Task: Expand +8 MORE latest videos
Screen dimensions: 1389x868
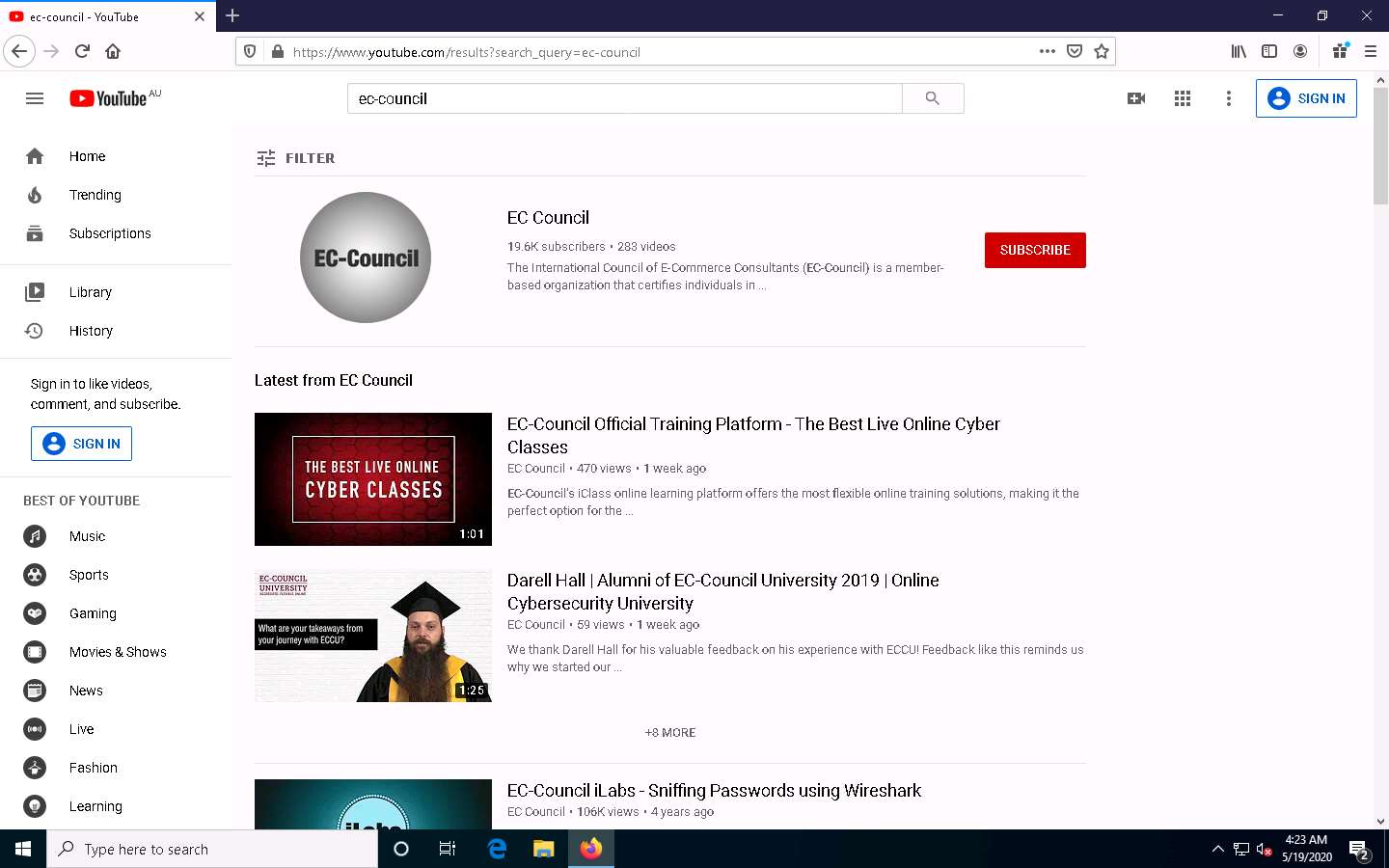Action: click(670, 733)
